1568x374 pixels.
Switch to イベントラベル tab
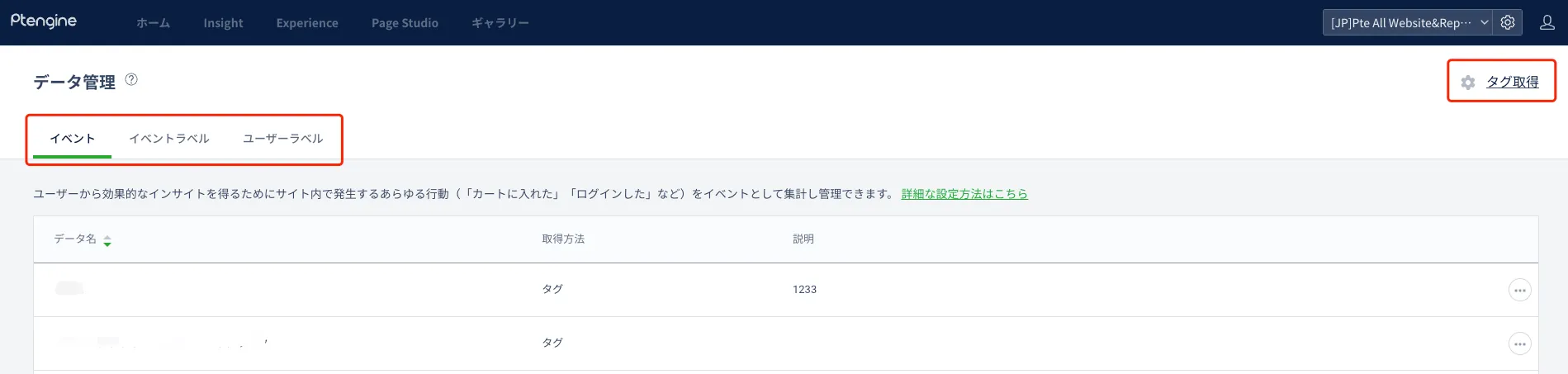coord(169,139)
